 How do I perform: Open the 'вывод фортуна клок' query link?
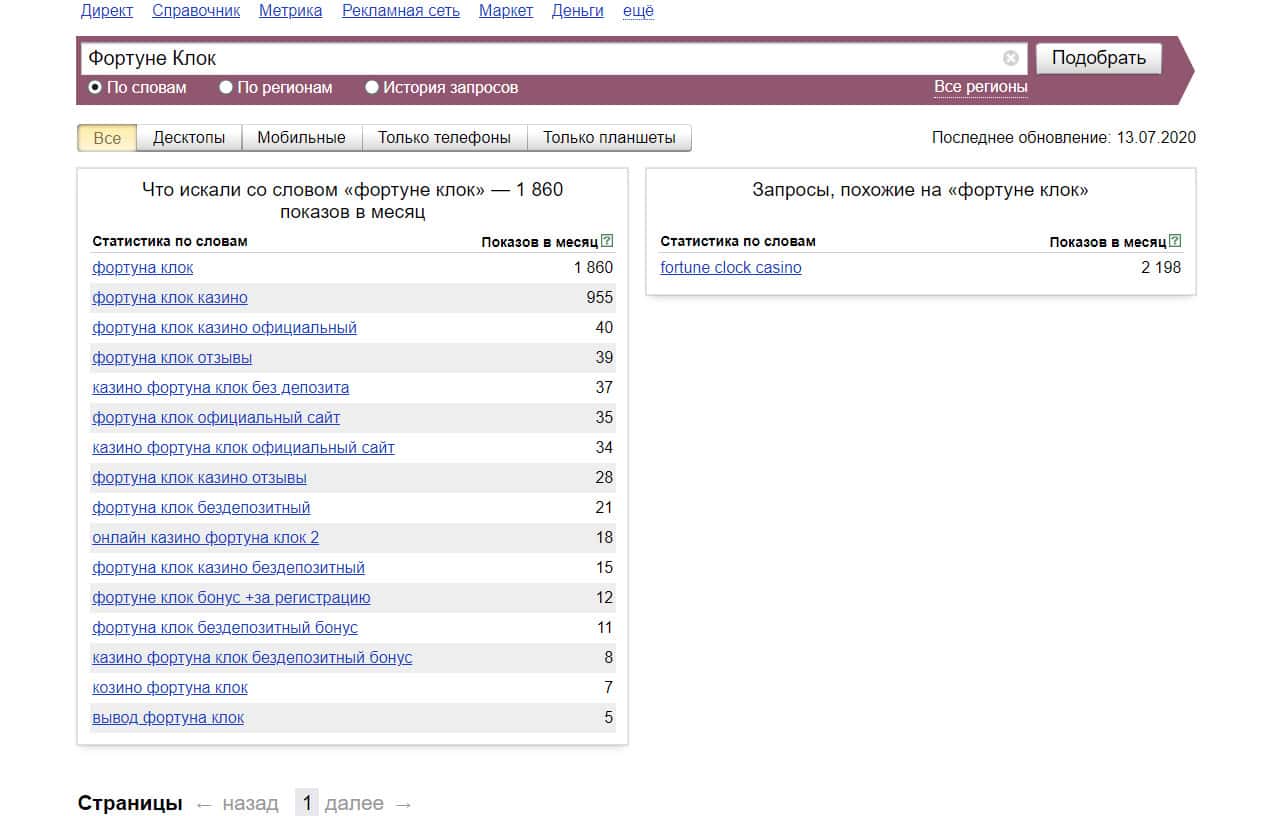click(168, 718)
